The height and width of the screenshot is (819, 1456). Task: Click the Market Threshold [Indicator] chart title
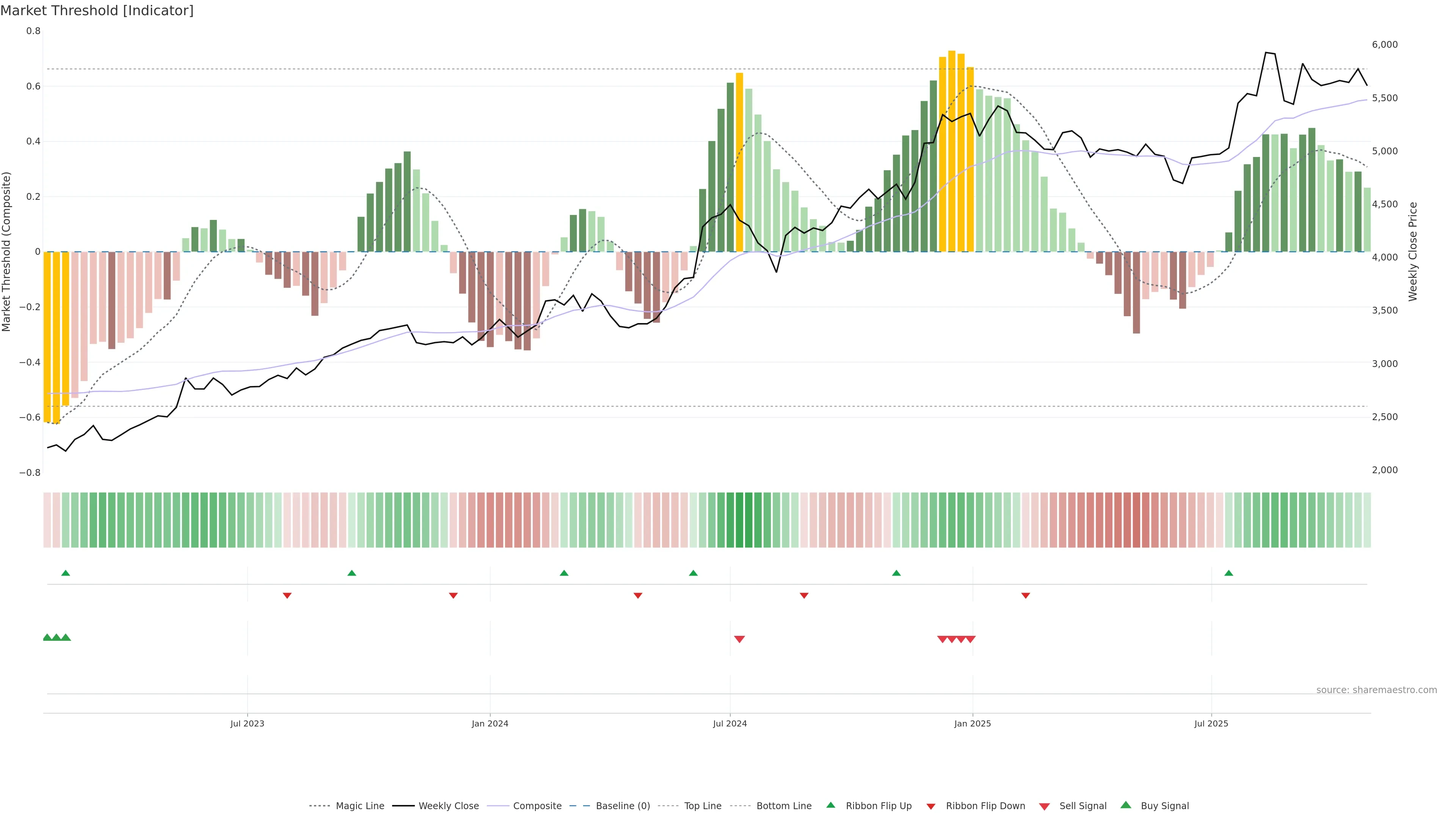(97, 11)
